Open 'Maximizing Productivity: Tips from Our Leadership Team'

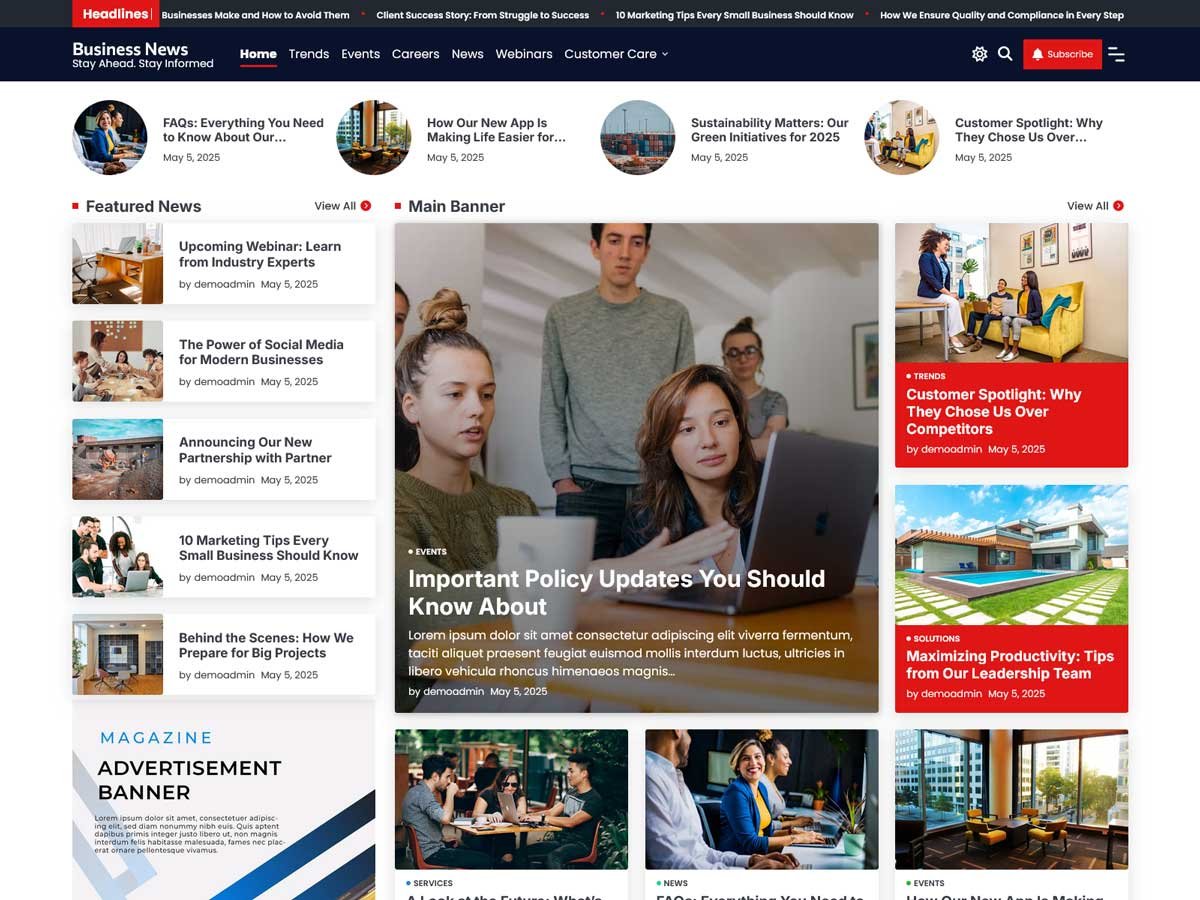(x=1010, y=665)
